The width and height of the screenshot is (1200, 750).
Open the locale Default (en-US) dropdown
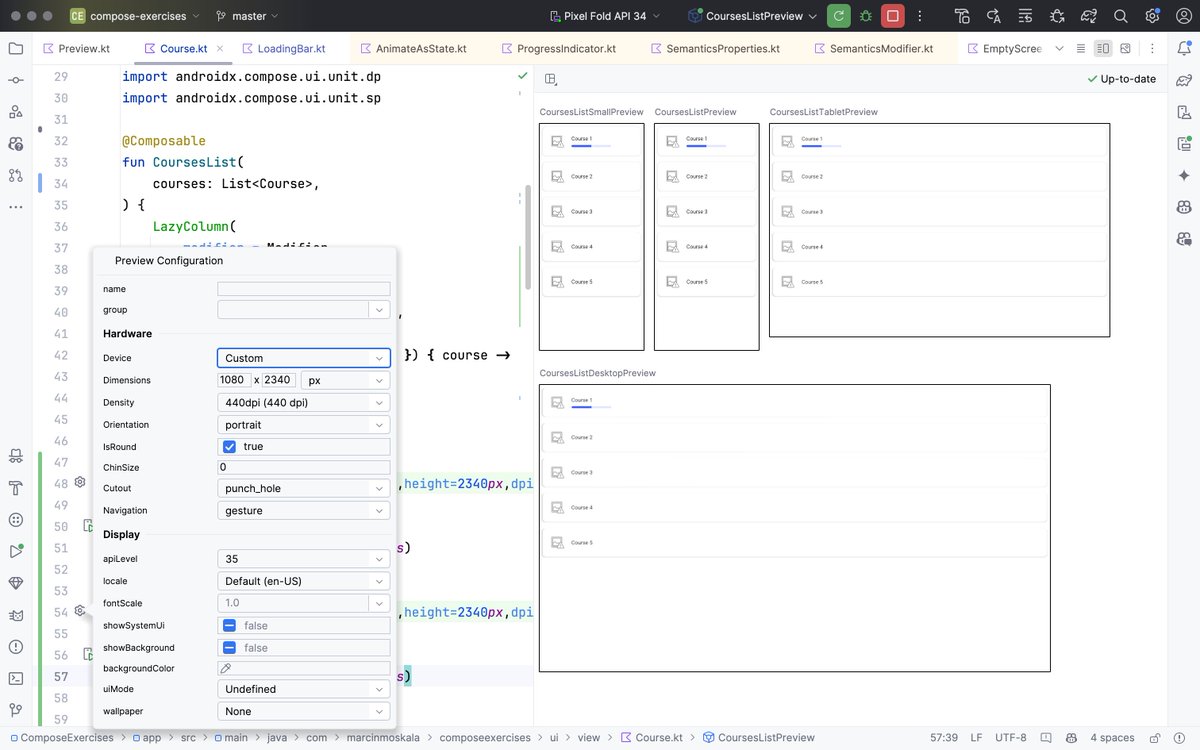[x=303, y=581]
